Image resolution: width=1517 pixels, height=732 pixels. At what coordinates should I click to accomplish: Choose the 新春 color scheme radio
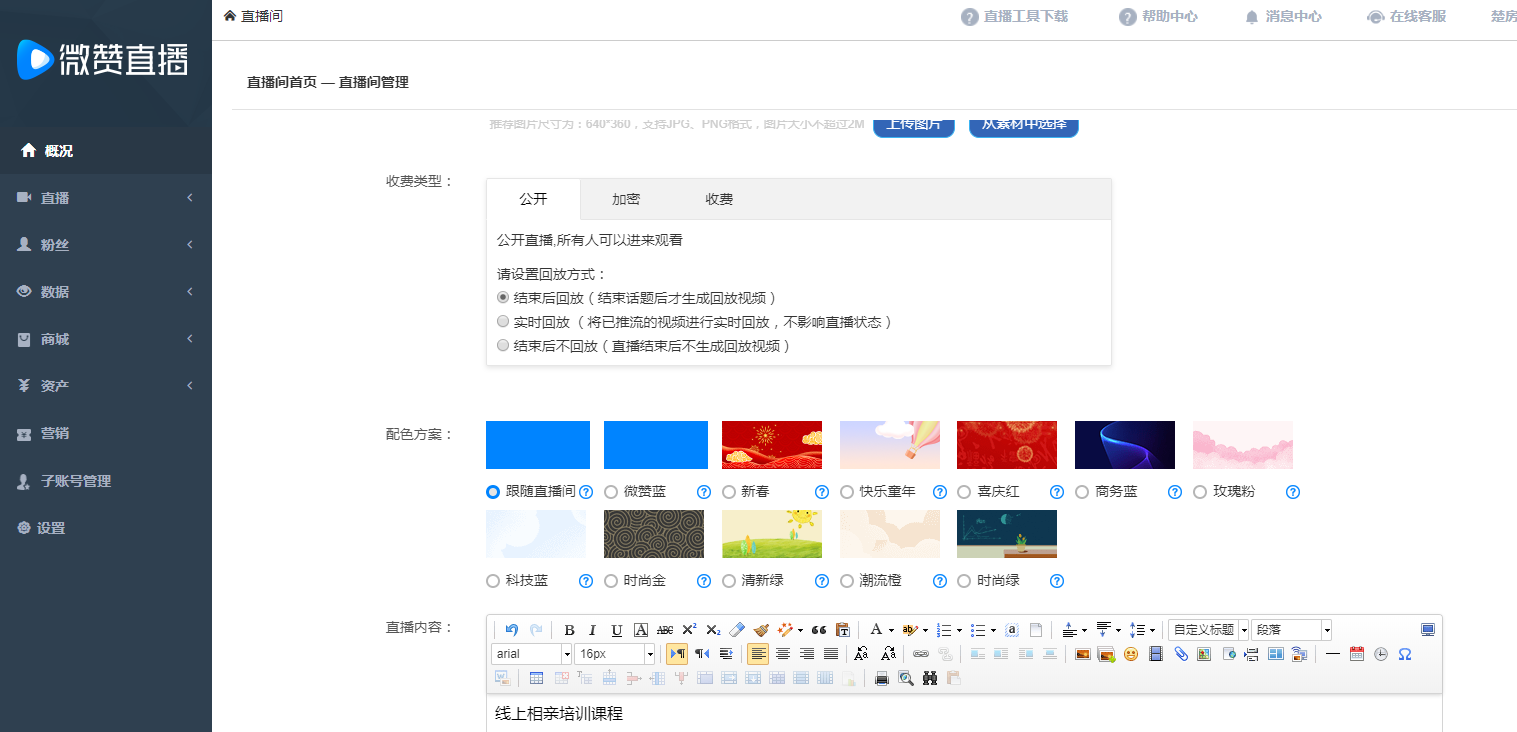[x=728, y=492]
